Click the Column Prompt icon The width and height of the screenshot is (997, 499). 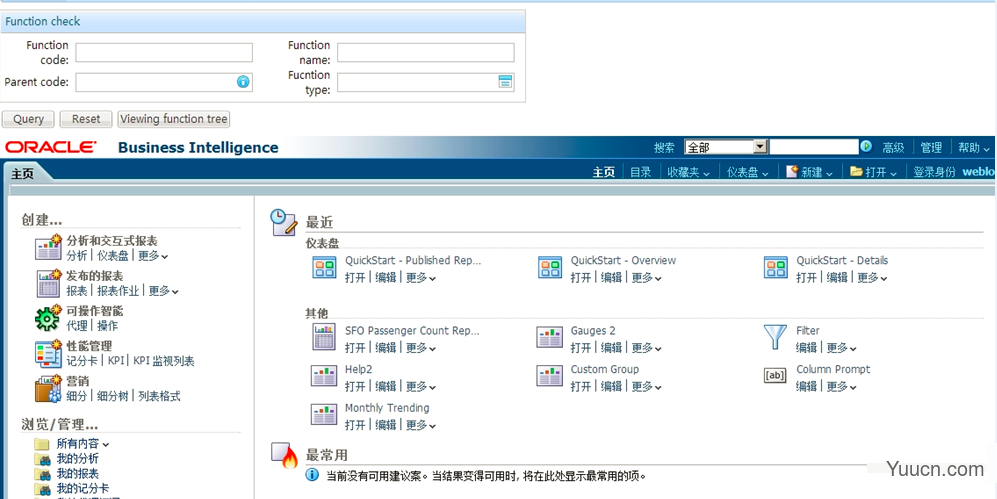coord(775,376)
